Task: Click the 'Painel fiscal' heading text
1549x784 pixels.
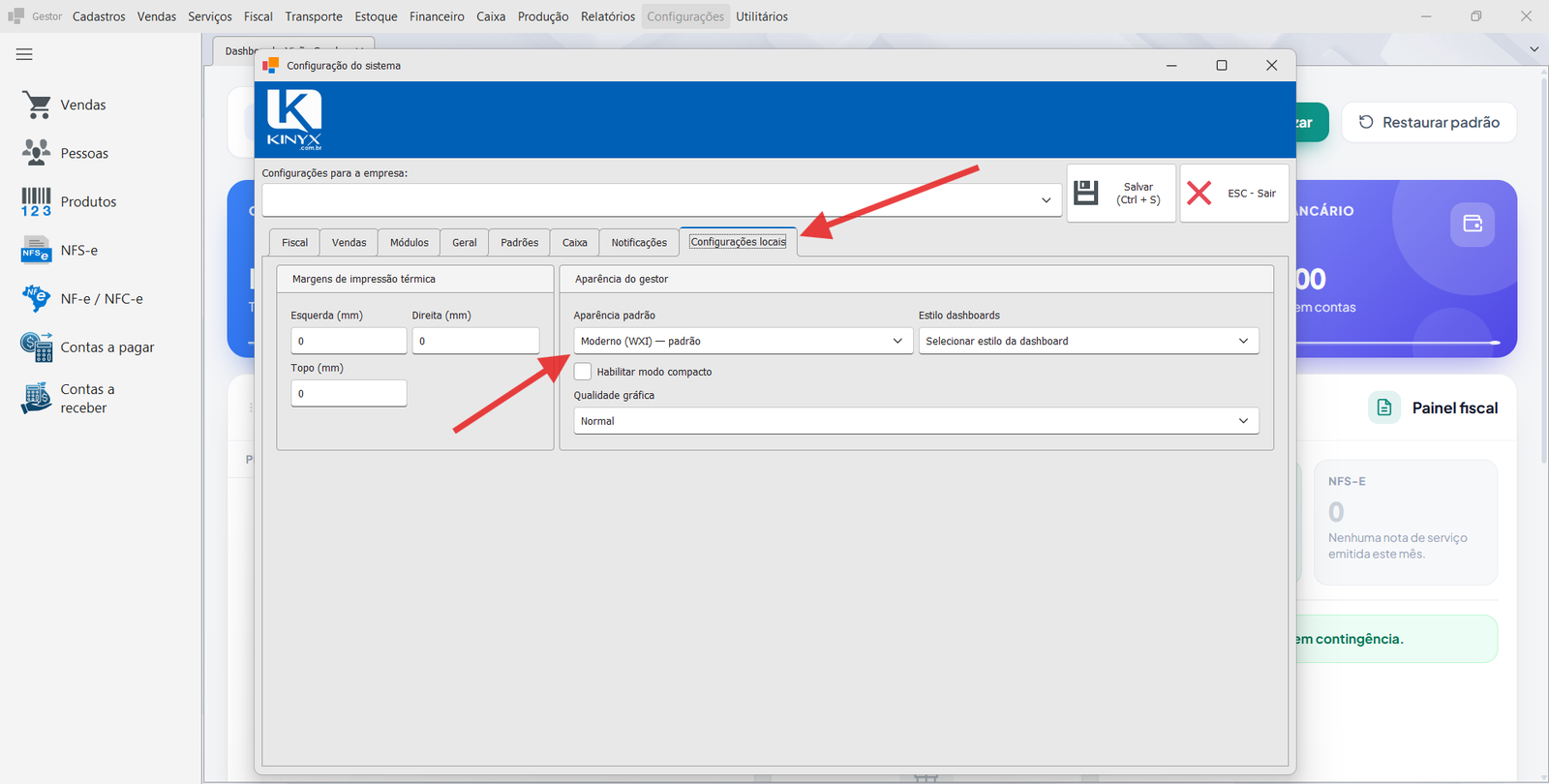Action: (1455, 407)
